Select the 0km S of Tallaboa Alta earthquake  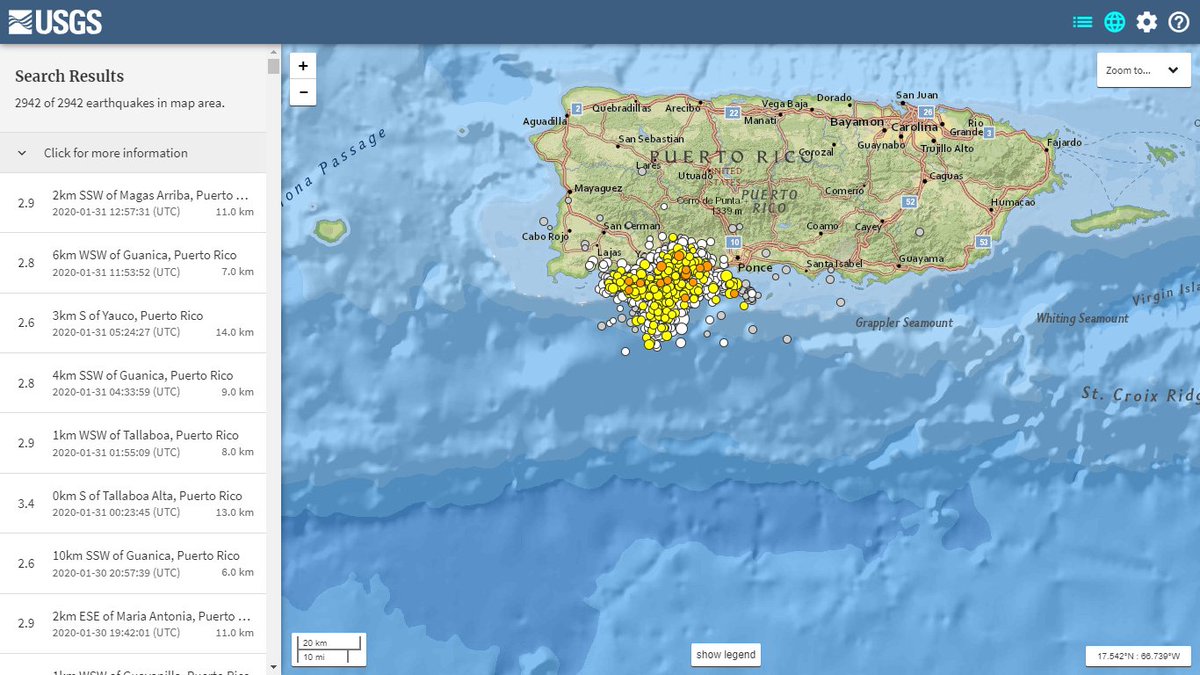pyautogui.click(x=133, y=503)
